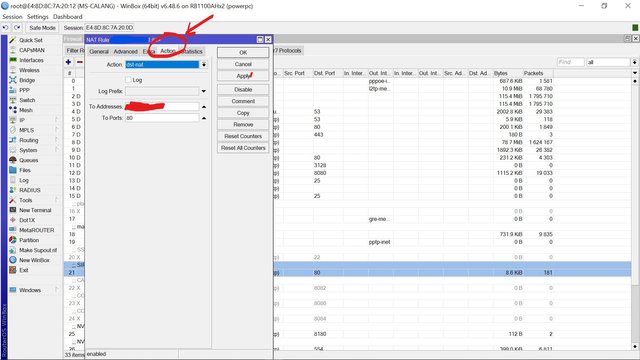The image size is (640, 360).
Task: Open the PPP menu
Action: pos(24,90)
